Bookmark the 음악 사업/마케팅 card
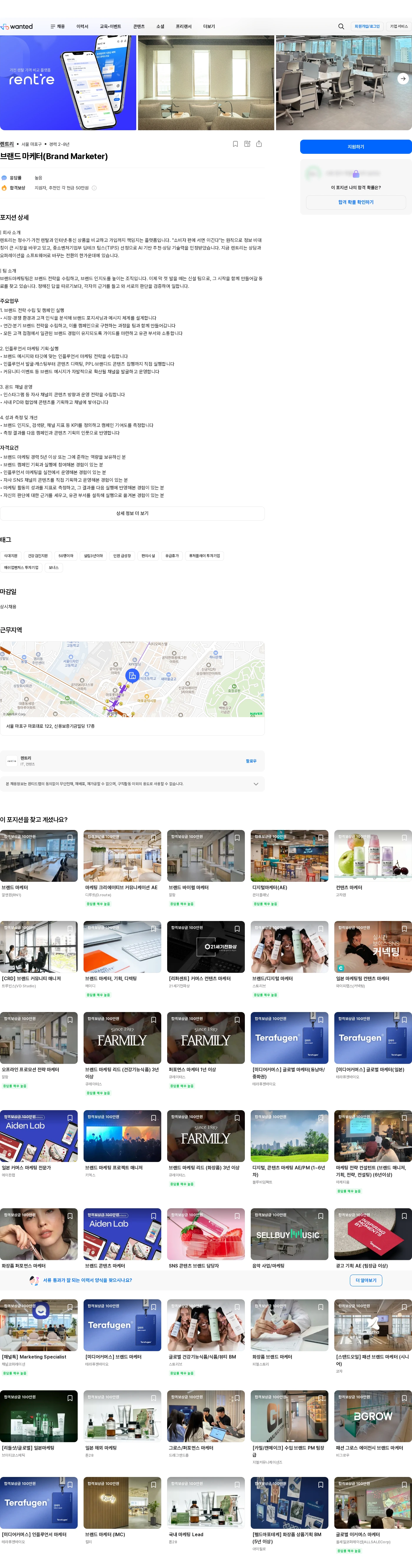Screen dimensions: 412x1568 tap(321, 1216)
